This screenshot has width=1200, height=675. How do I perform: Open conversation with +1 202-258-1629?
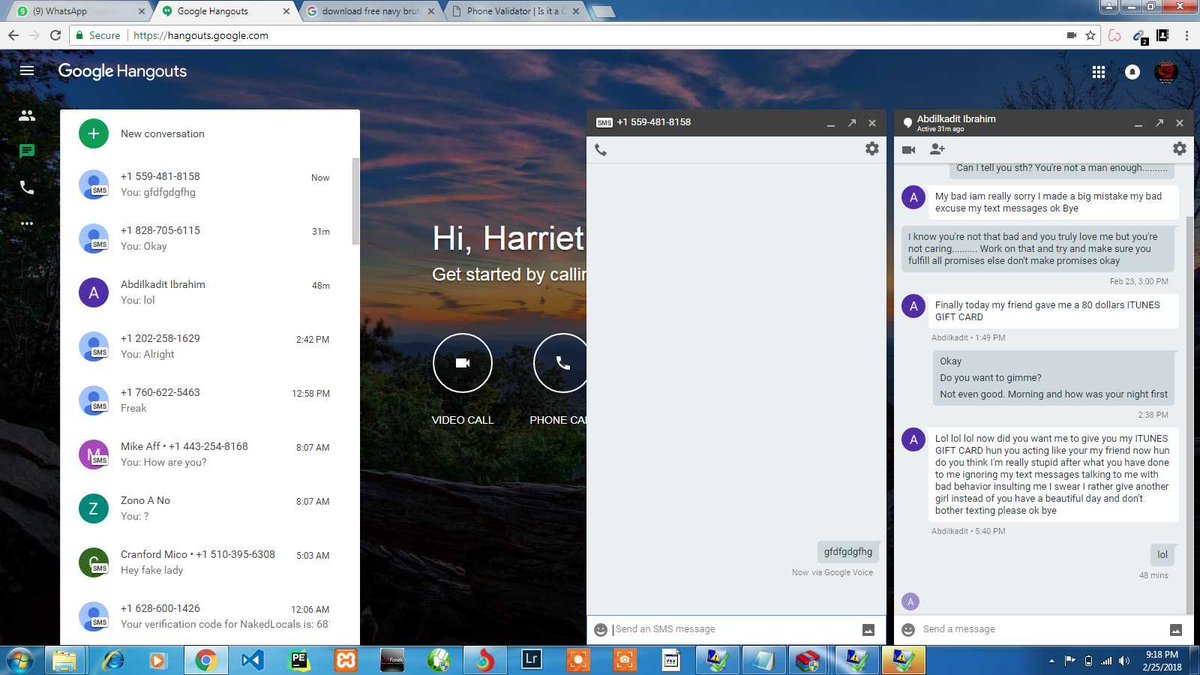coord(206,346)
